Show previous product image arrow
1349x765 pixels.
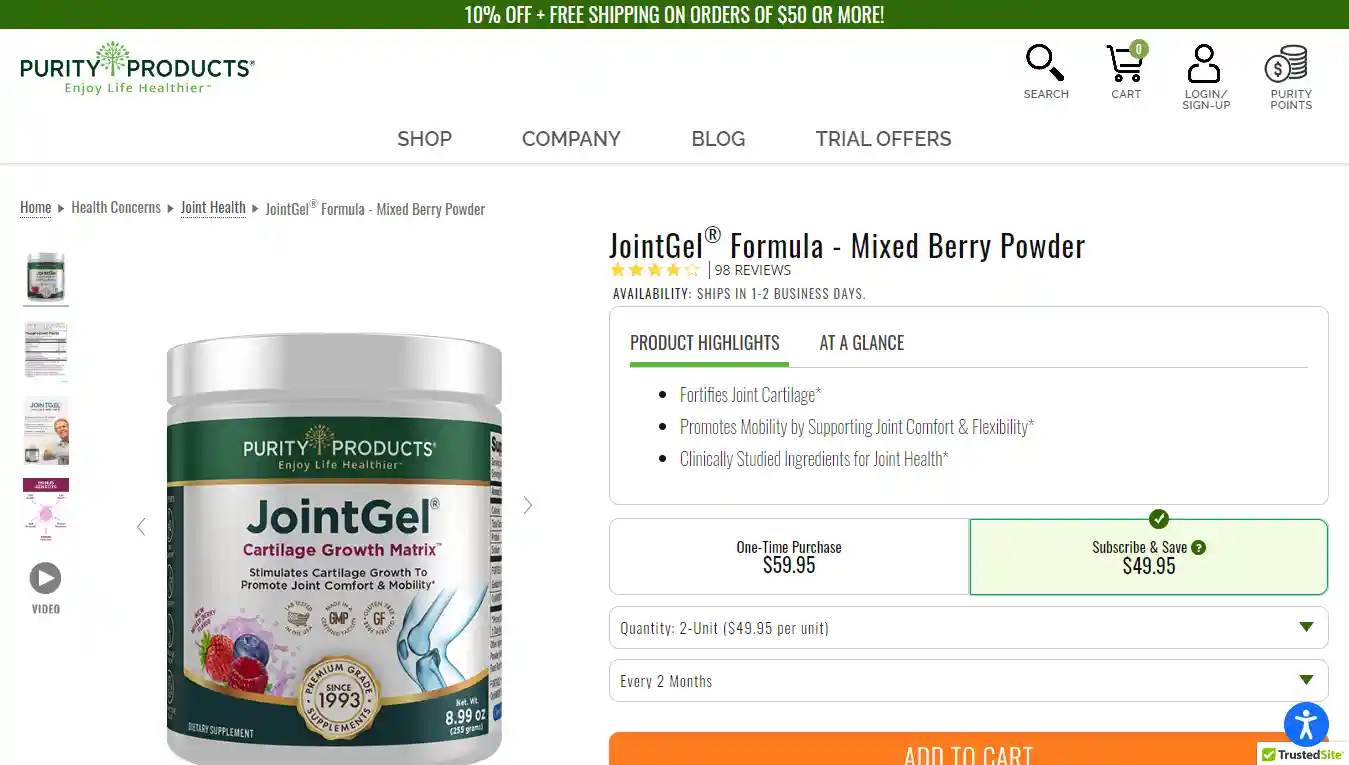tap(141, 526)
